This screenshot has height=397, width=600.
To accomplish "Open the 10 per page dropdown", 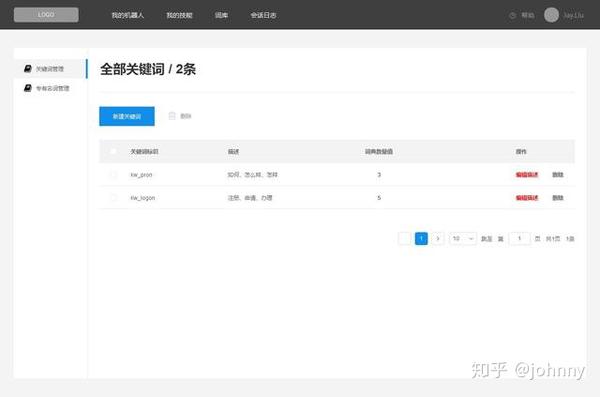I will coord(463,239).
